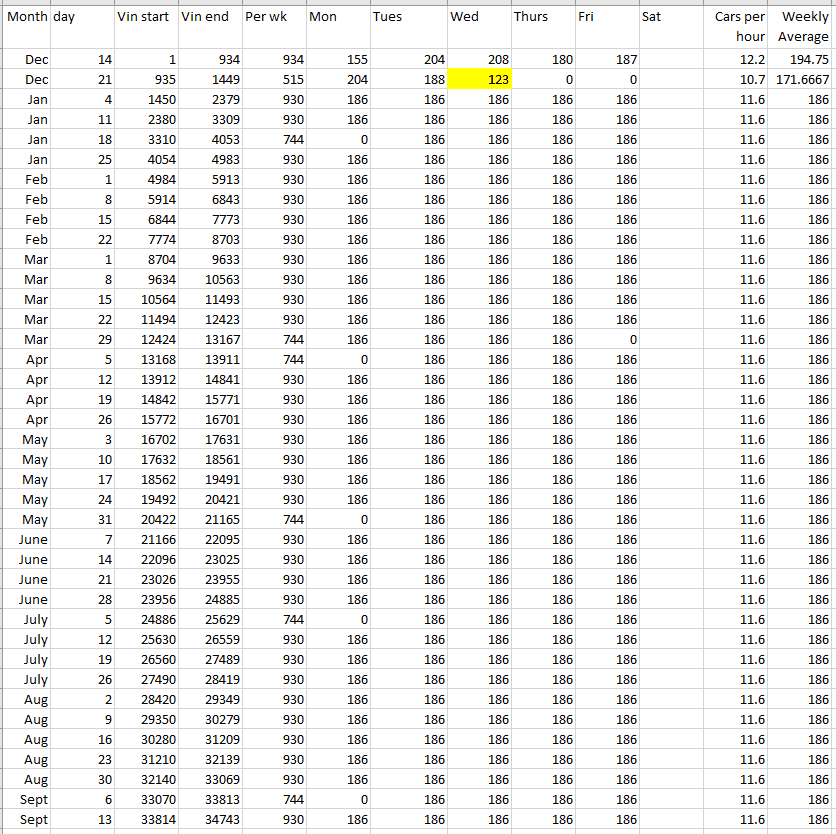Image resolution: width=836 pixels, height=834 pixels.
Task: Click the cell showing 194.75
Action: [800, 60]
